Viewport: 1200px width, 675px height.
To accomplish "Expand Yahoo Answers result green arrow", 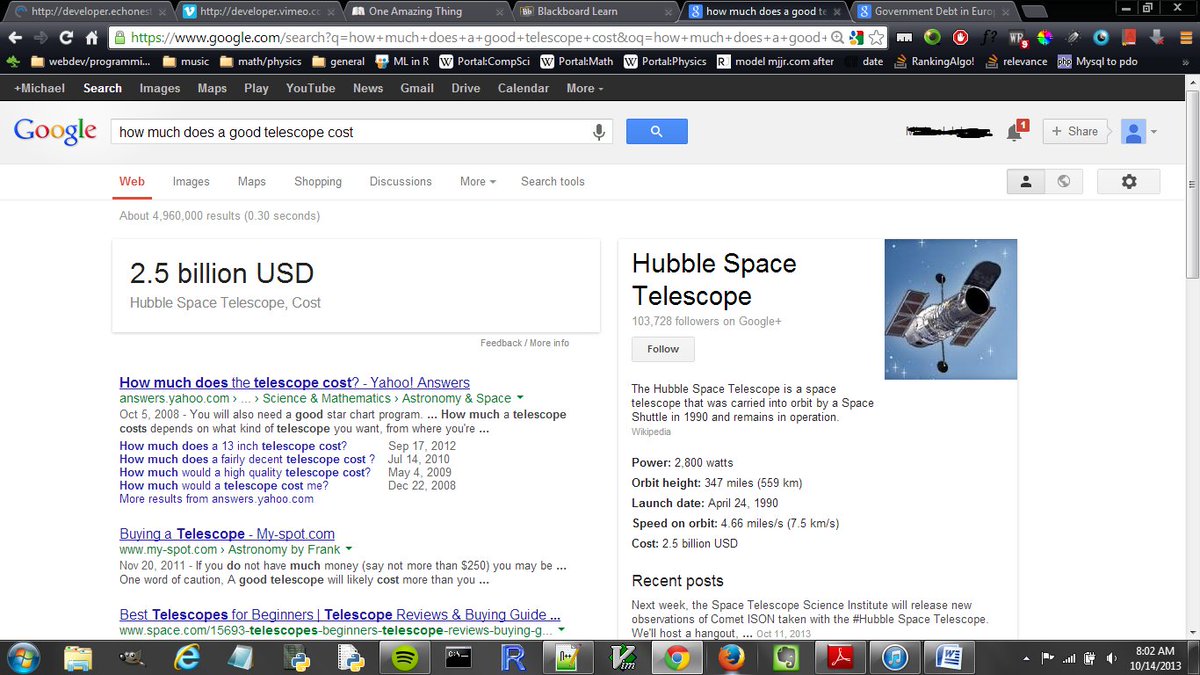I will (x=521, y=398).
